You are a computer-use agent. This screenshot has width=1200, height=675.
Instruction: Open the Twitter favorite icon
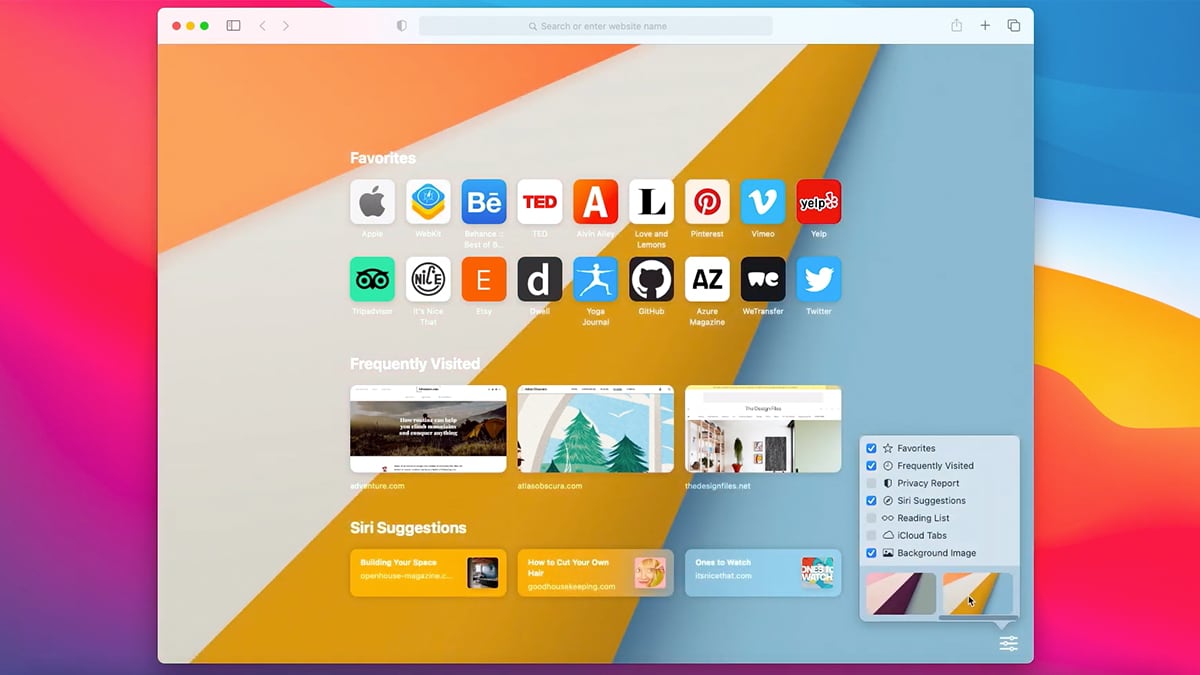click(819, 279)
